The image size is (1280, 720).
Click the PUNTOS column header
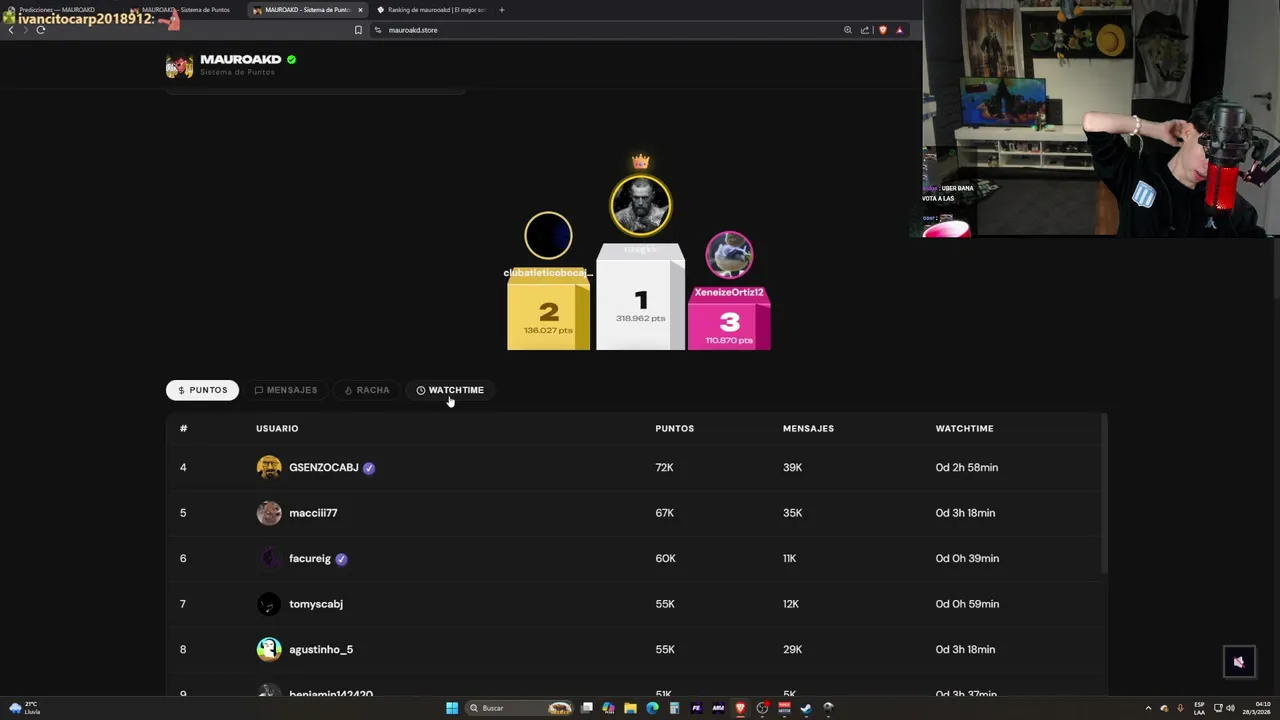coord(674,428)
